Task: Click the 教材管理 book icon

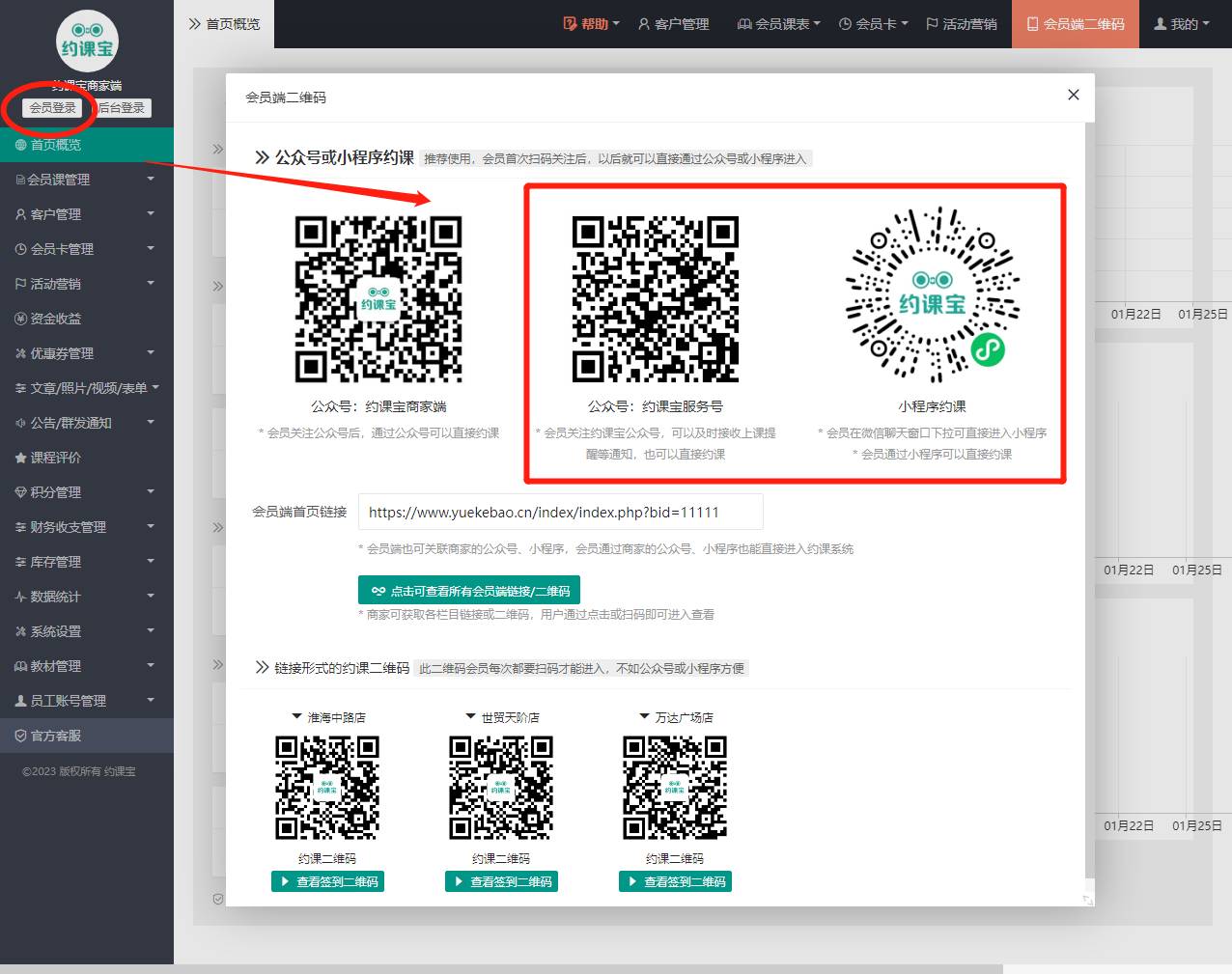Action: point(20,666)
